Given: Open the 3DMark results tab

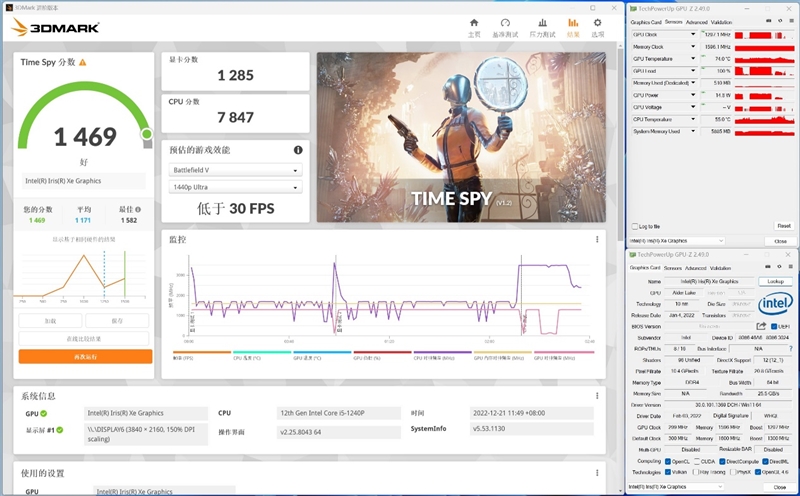Looking at the screenshot, I should click(x=573, y=28).
